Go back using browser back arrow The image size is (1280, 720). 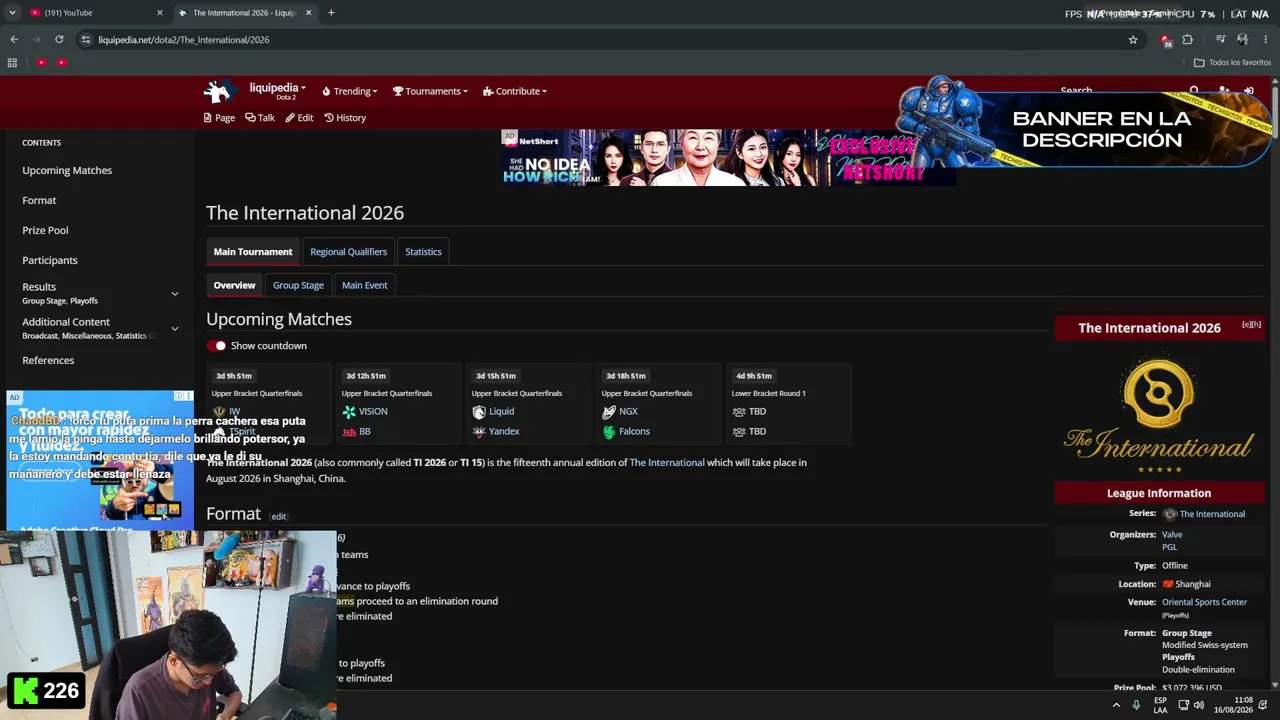click(x=14, y=40)
